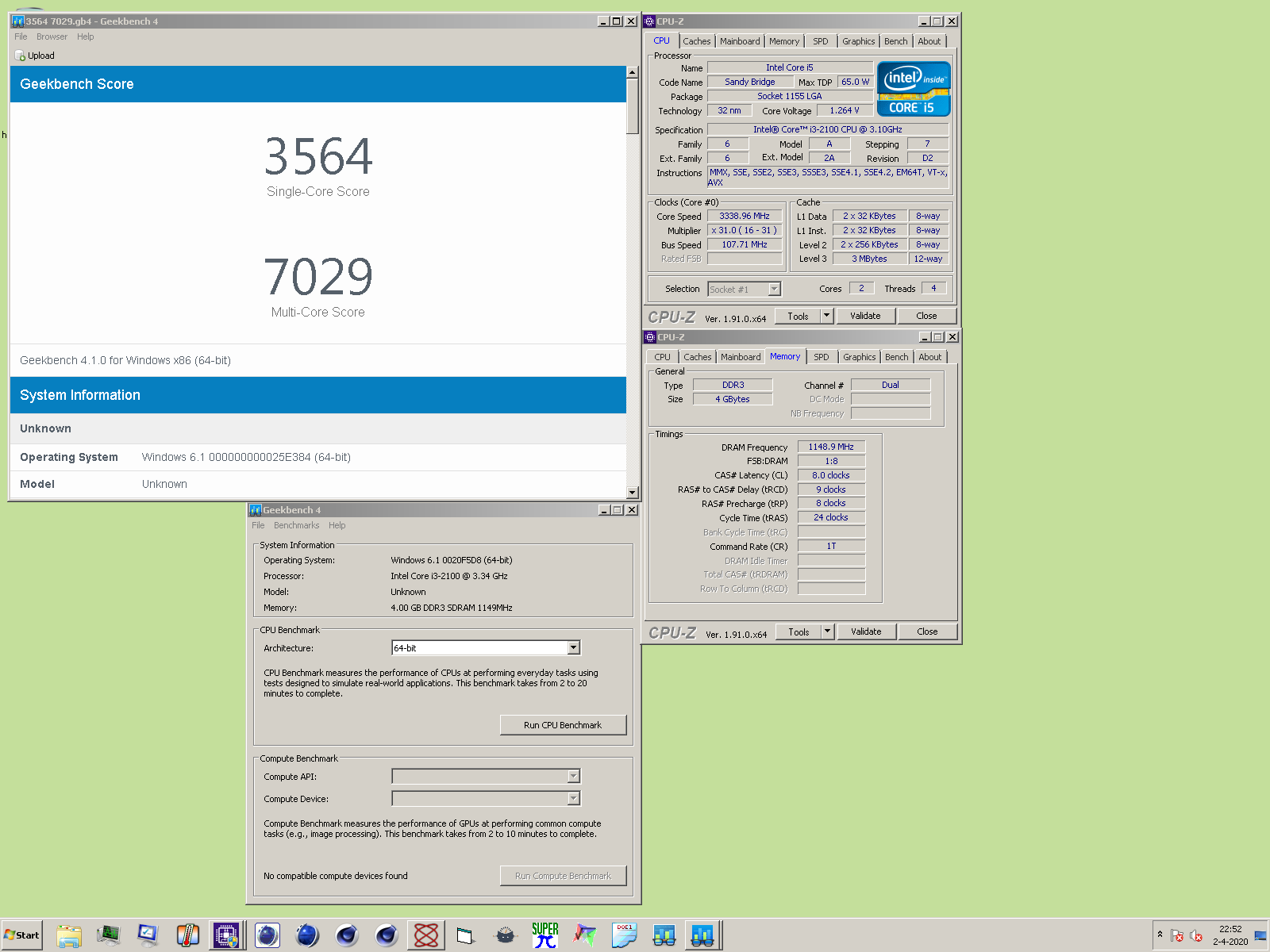Click the Specification field in CPU-Z

tap(828, 129)
